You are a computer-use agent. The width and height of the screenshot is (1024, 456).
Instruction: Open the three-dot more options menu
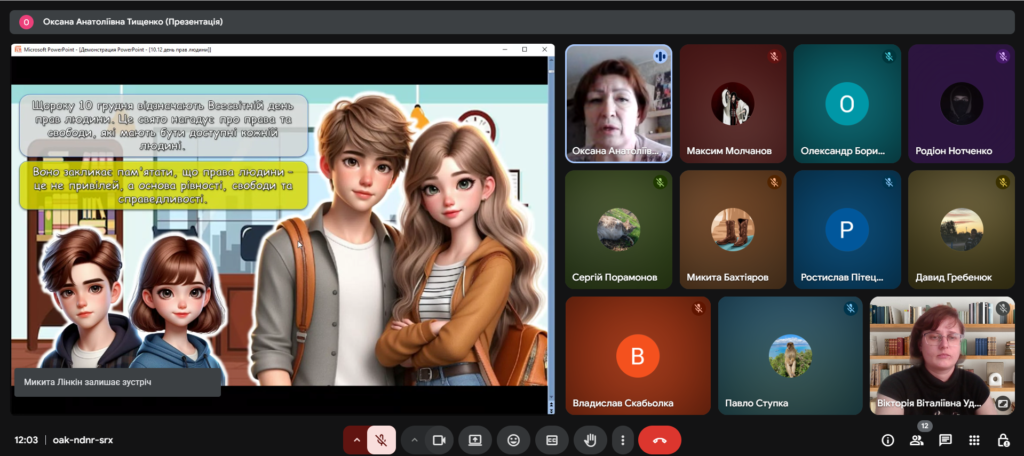pyautogui.click(x=623, y=440)
